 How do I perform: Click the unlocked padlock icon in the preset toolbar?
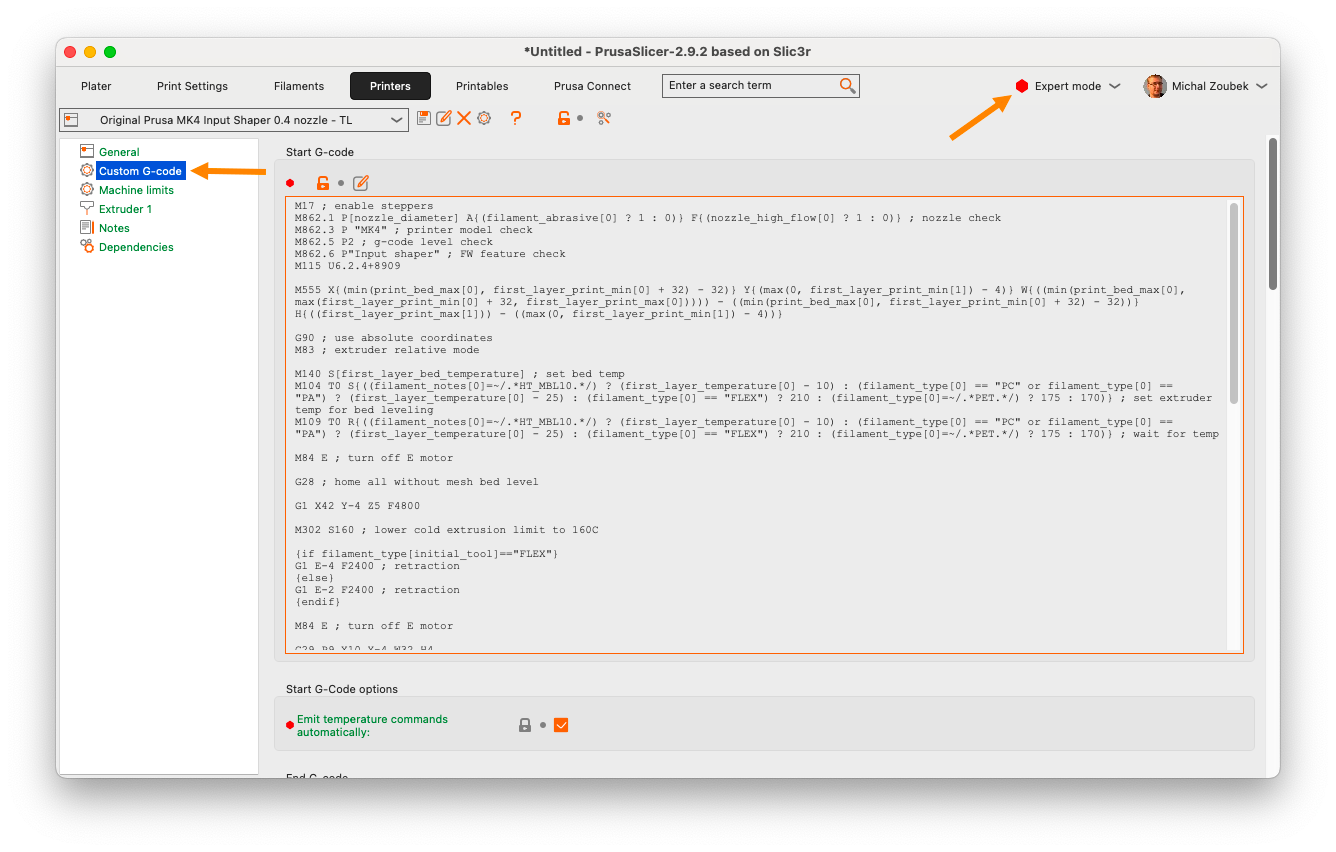564,118
